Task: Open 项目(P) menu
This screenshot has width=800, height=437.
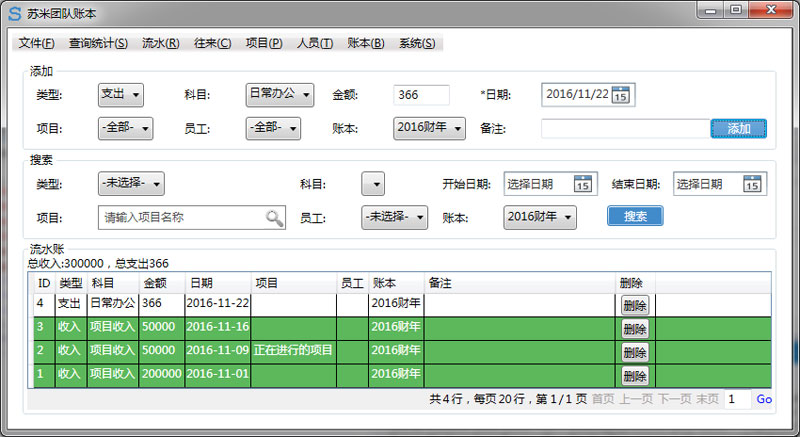Action: (x=264, y=43)
